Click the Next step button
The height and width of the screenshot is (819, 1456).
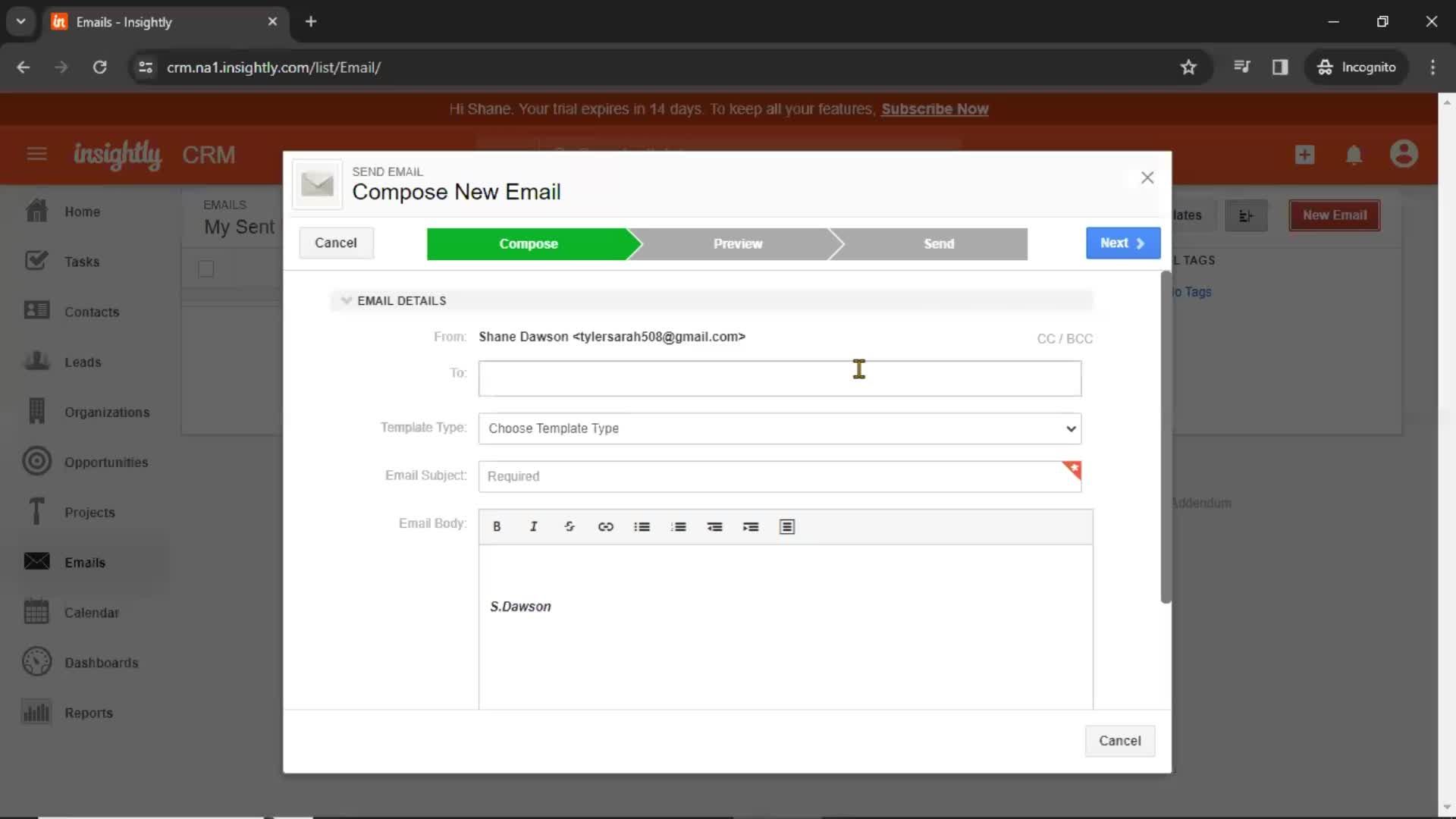click(1121, 242)
